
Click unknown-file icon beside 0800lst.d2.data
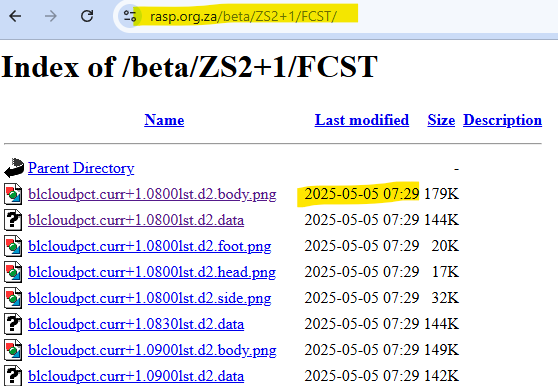click(x=13, y=220)
